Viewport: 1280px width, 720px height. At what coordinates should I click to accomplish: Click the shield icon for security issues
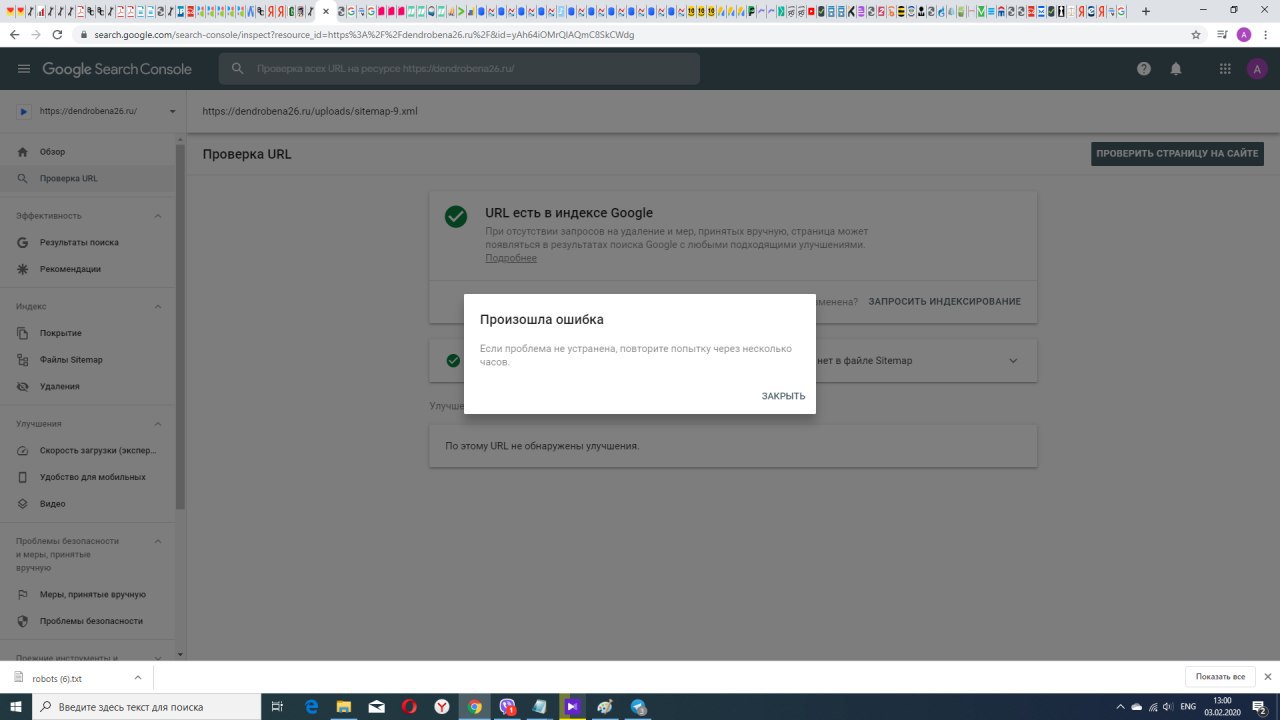coord(22,621)
